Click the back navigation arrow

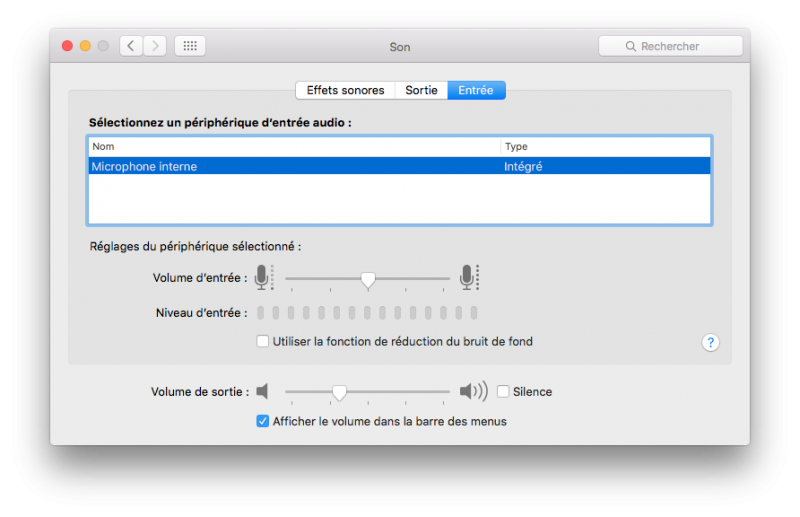[131, 46]
